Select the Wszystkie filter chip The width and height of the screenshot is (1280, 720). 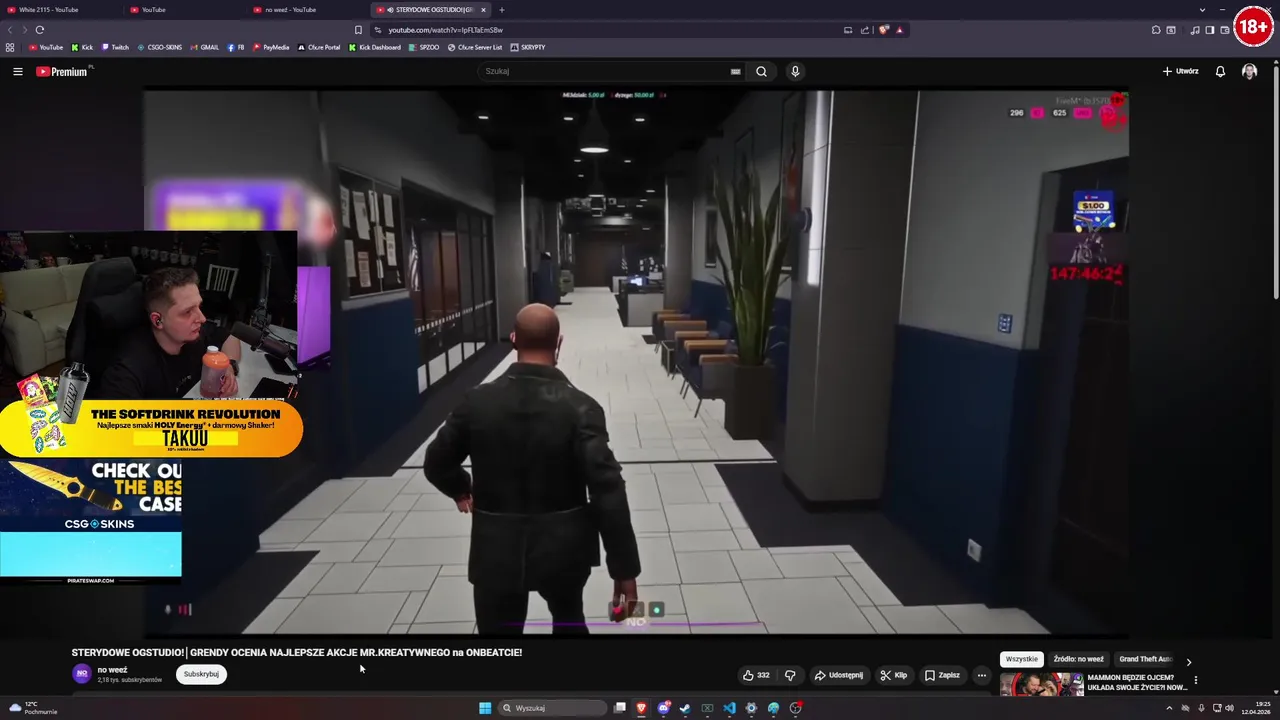(x=1022, y=659)
